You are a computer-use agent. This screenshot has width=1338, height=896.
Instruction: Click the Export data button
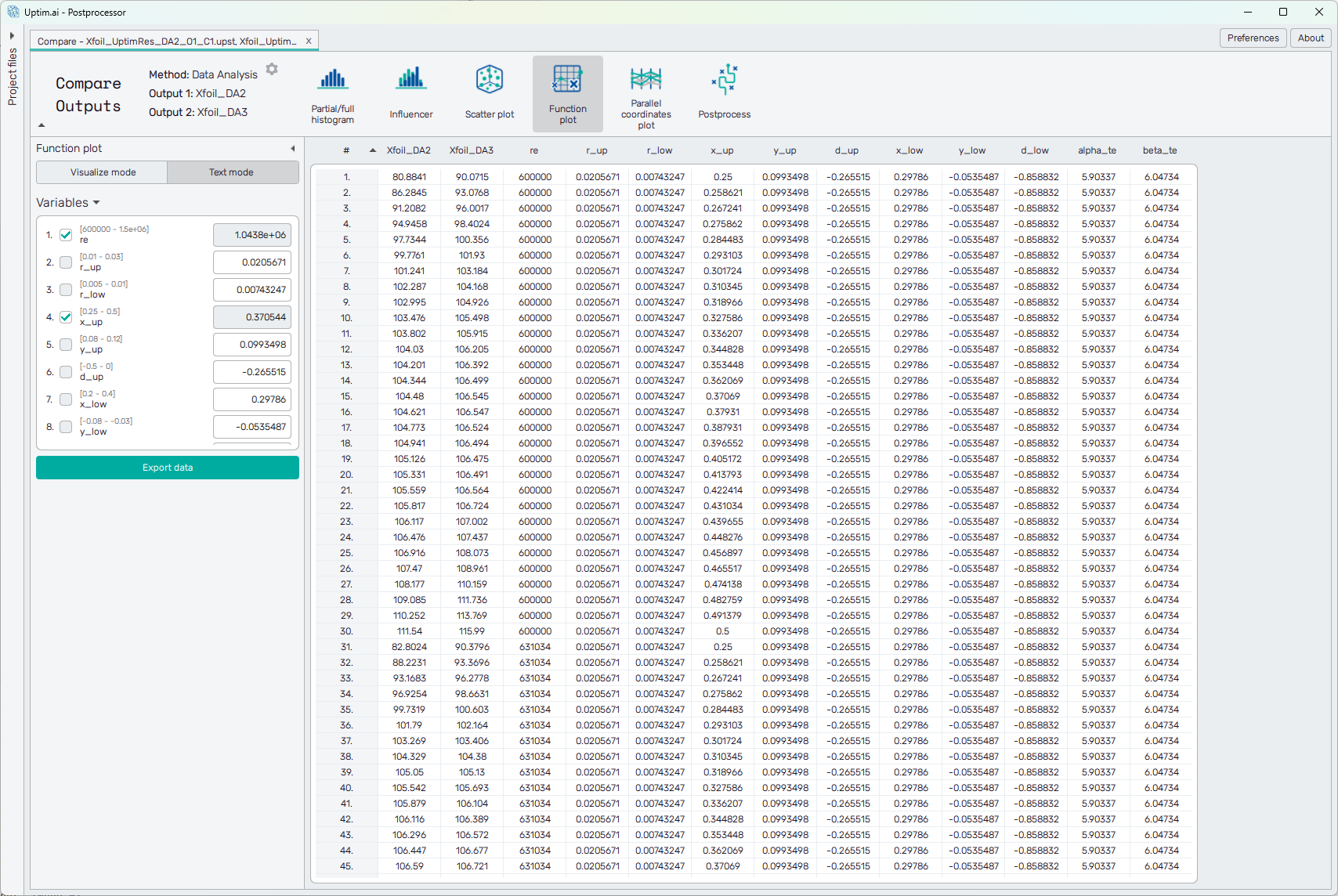[x=168, y=468]
